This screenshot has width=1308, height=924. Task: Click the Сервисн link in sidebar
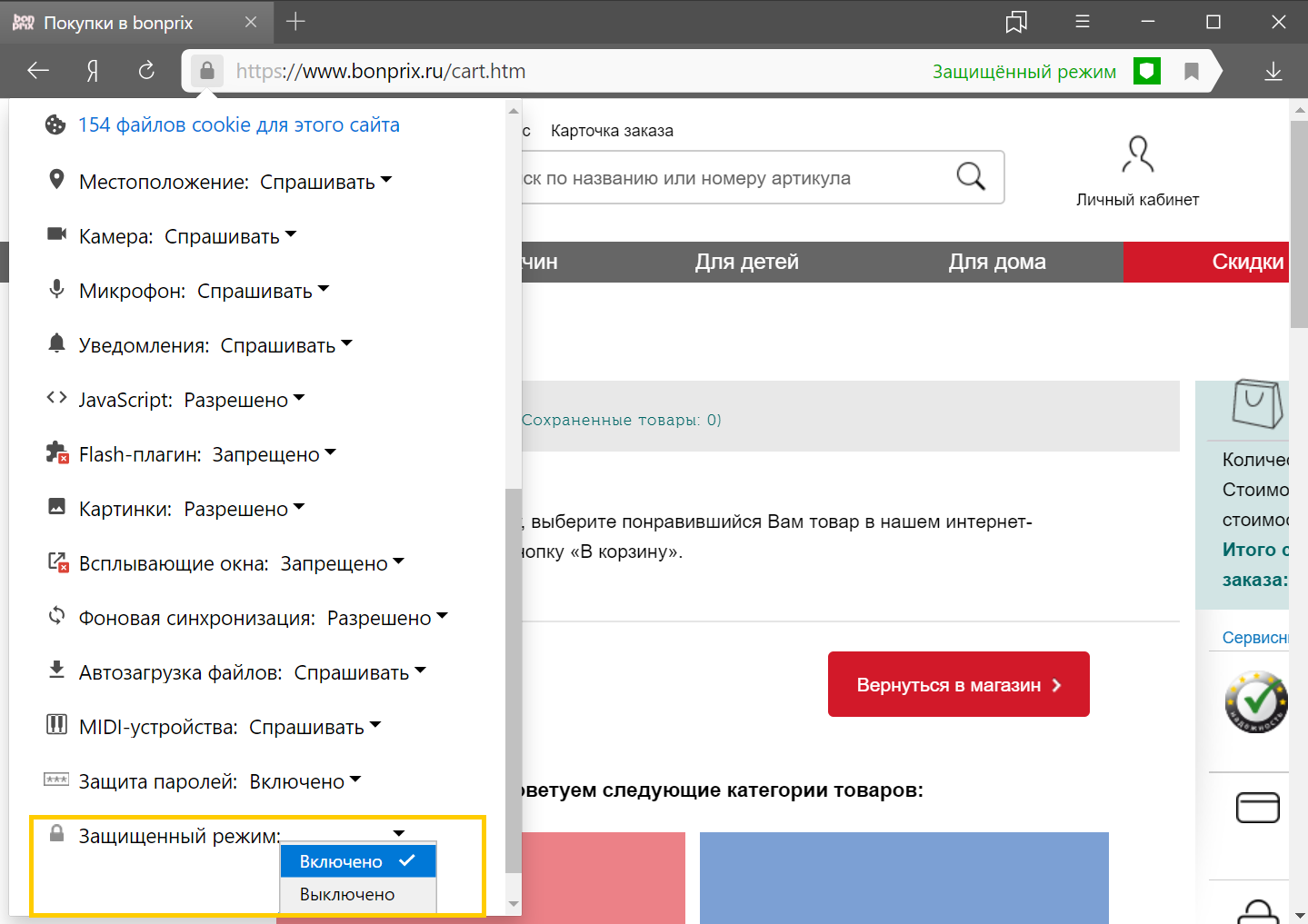[x=1255, y=638]
